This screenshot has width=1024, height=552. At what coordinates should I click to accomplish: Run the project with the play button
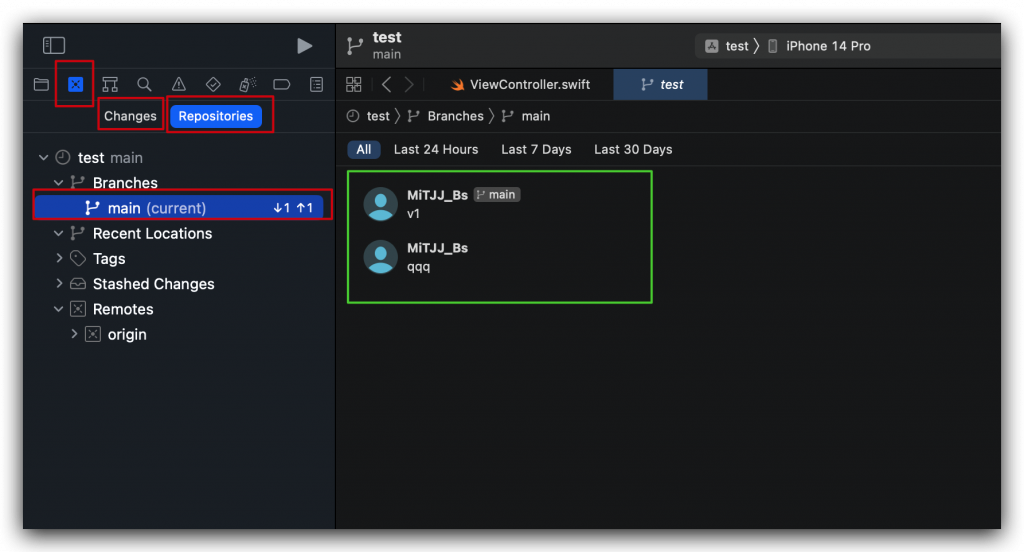[304, 46]
